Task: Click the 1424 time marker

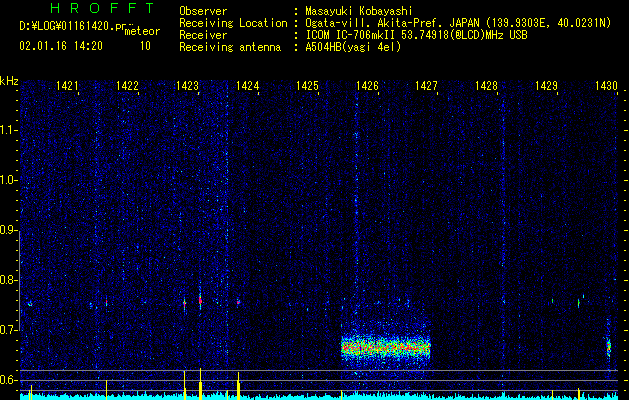Action: (x=248, y=85)
